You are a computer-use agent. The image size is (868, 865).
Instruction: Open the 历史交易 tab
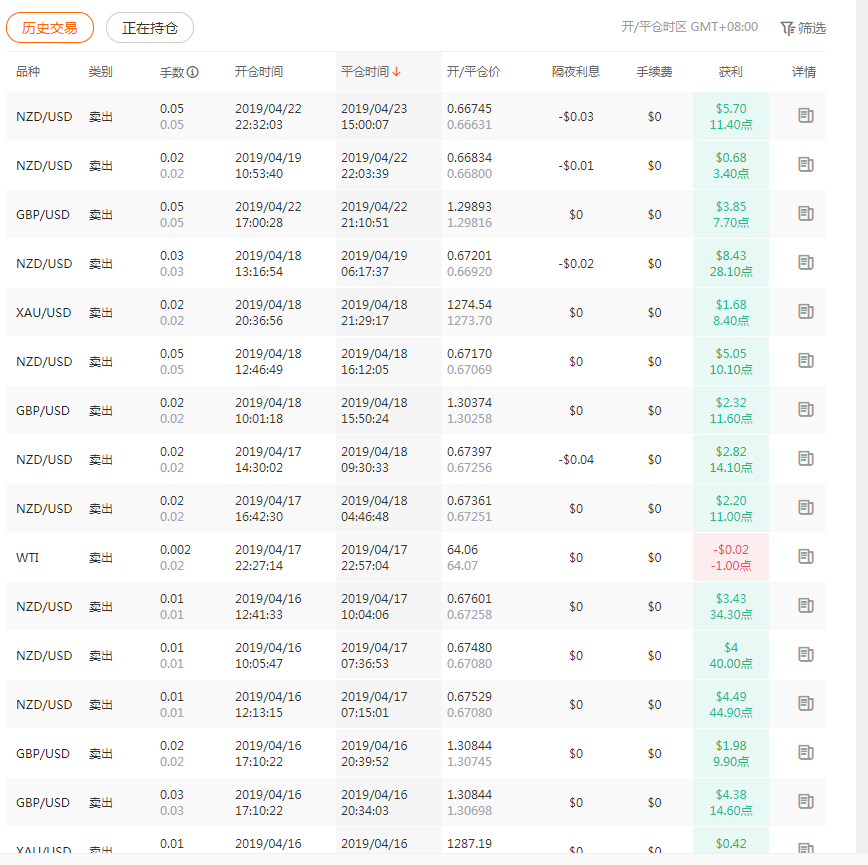[50, 28]
